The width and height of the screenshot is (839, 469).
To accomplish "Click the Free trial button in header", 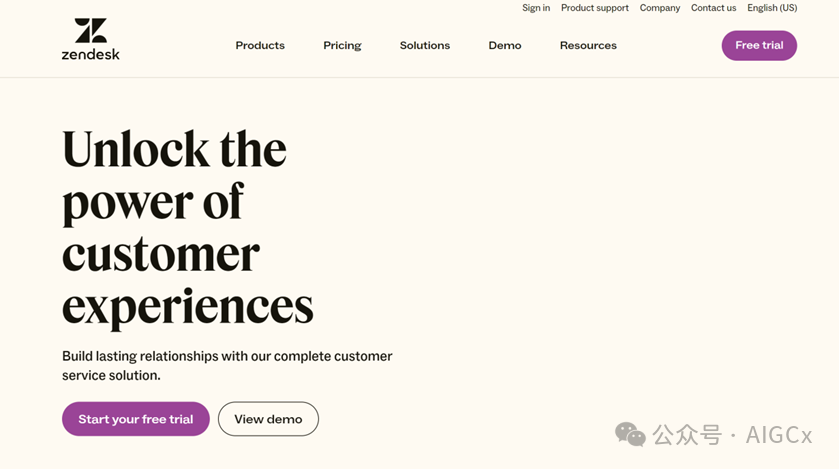I will 759,45.
